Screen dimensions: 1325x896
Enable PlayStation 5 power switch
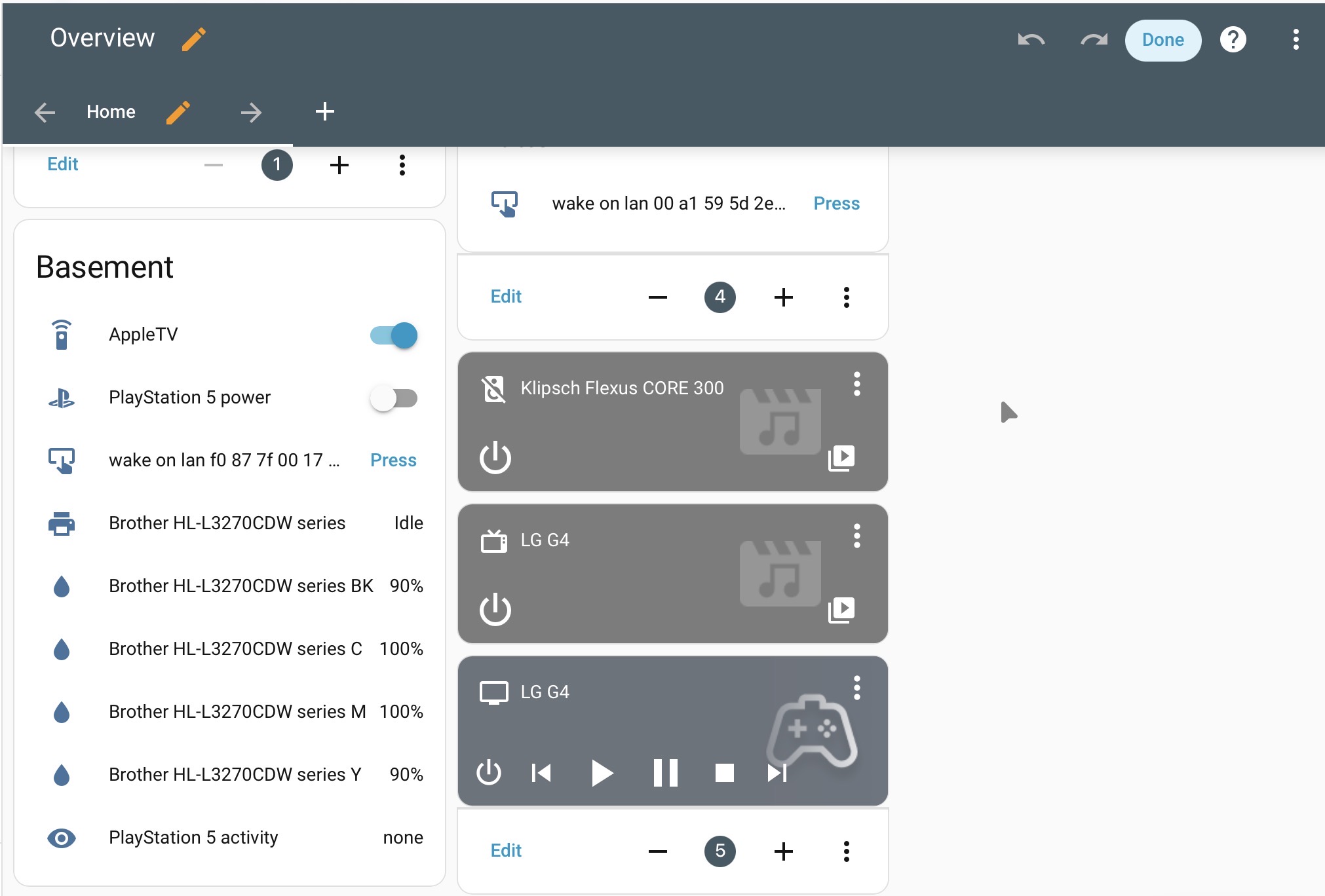click(394, 398)
